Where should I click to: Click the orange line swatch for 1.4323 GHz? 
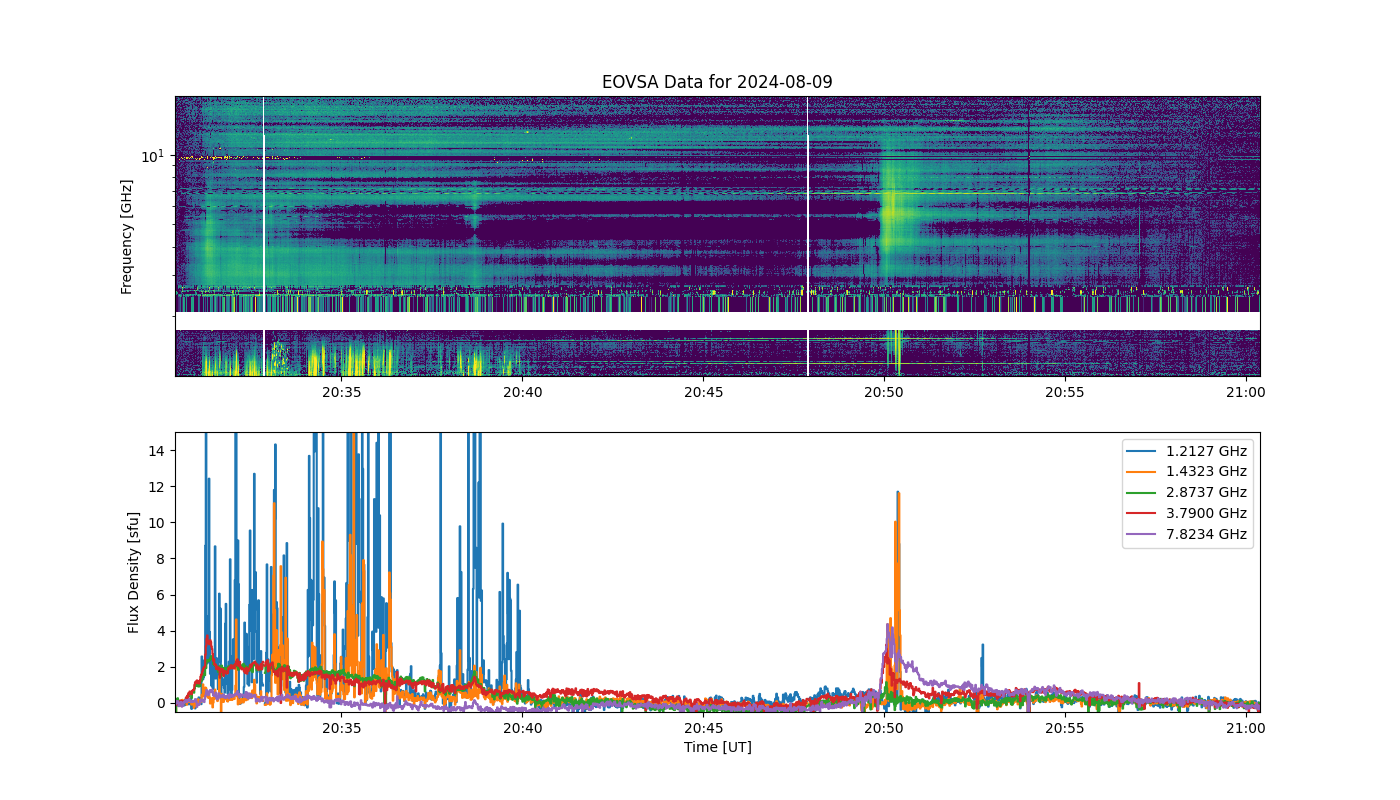pos(1143,472)
